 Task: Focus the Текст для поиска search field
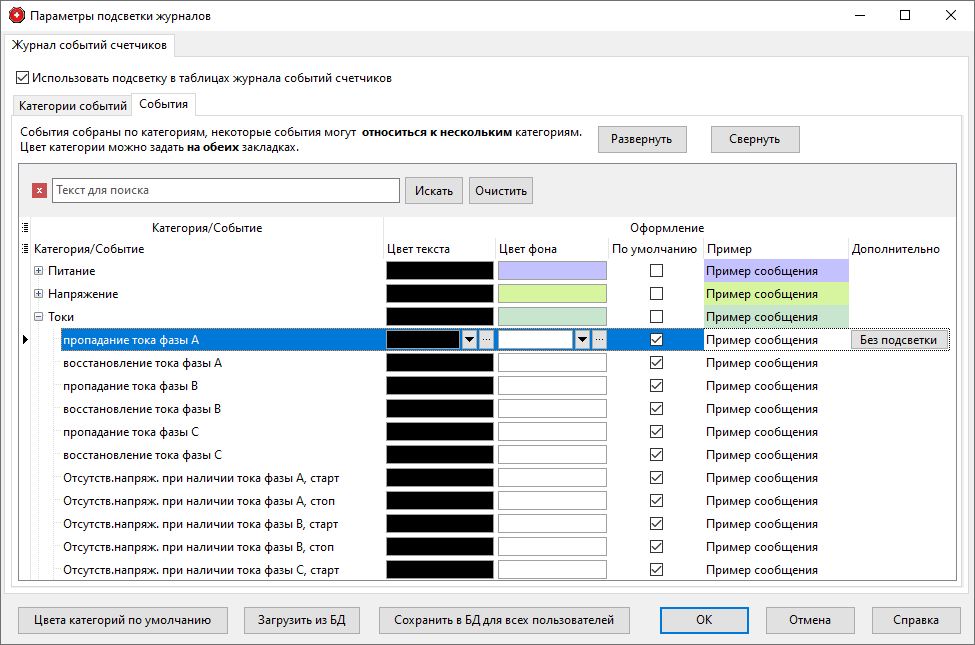(x=225, y=190)
